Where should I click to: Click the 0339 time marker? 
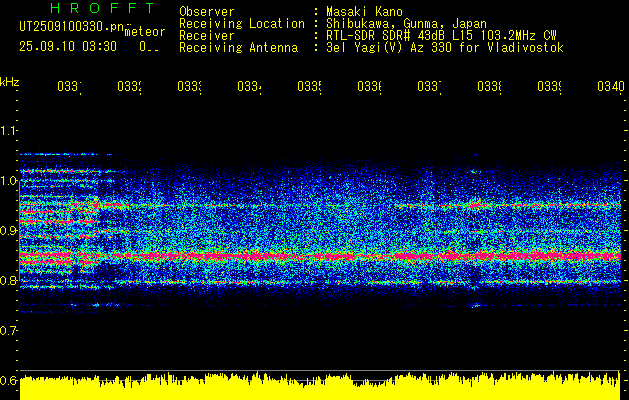[550, 86]
